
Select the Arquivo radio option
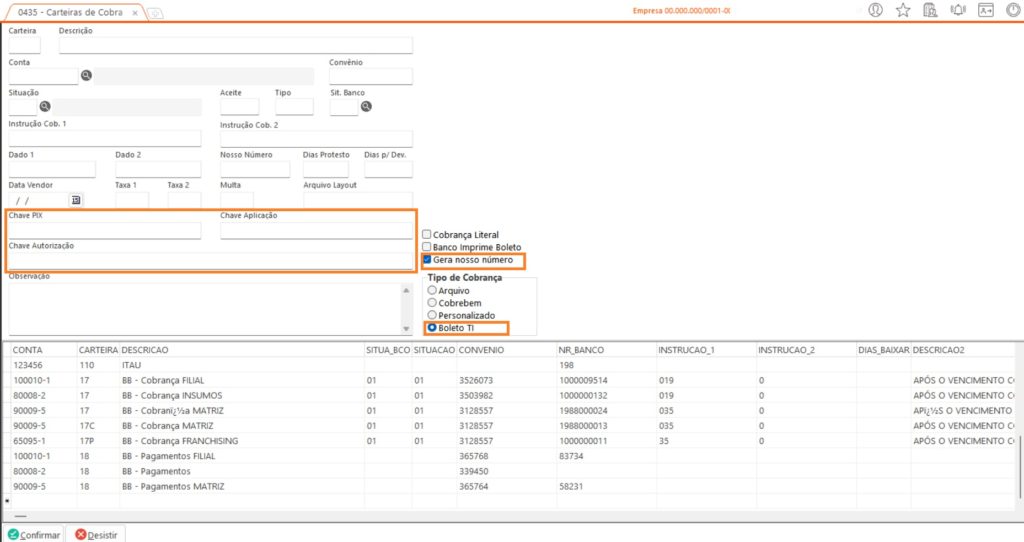point(432,290)
